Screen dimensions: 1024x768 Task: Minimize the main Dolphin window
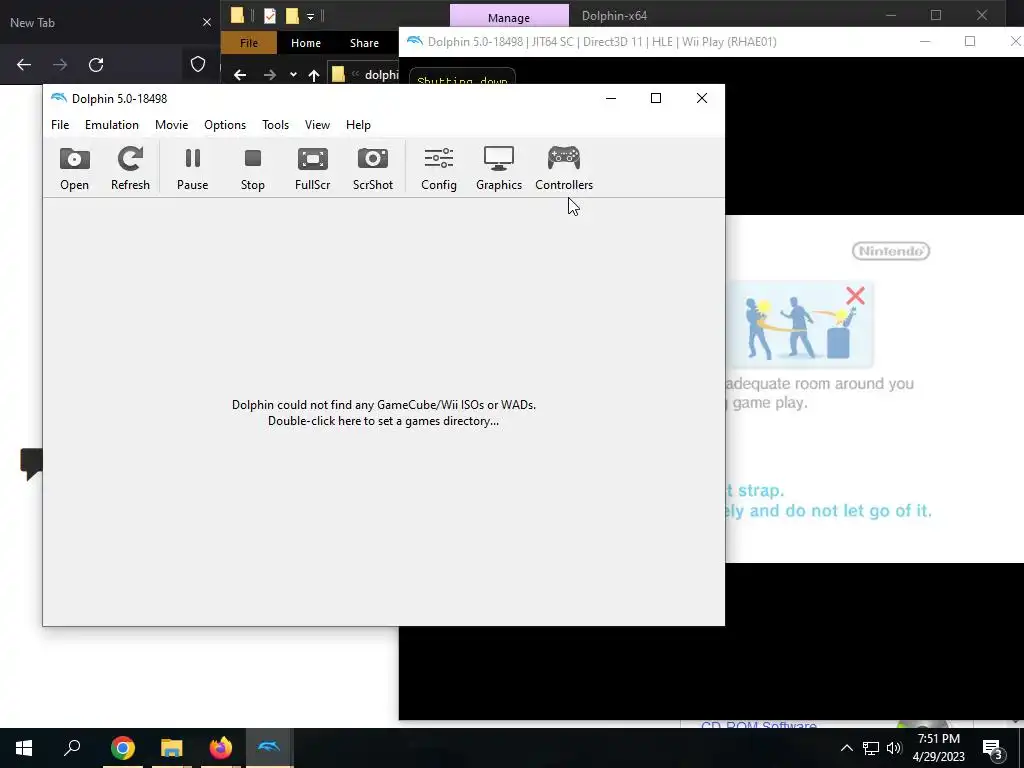coord(611,98)
